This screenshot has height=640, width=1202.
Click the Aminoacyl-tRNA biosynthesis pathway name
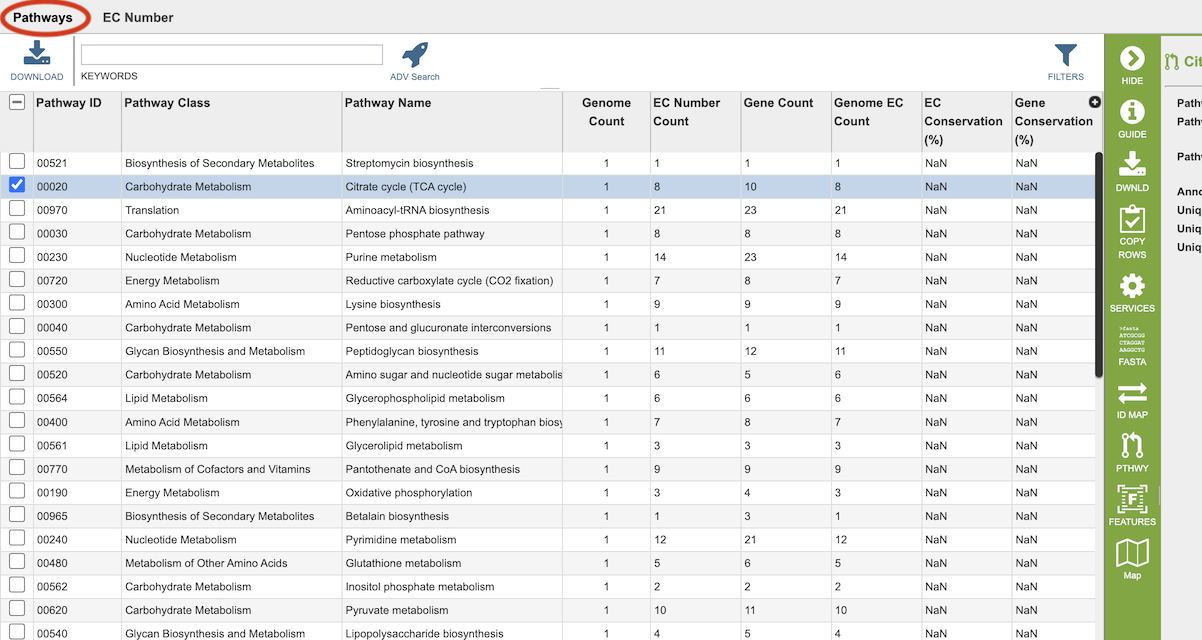(417, 210)
